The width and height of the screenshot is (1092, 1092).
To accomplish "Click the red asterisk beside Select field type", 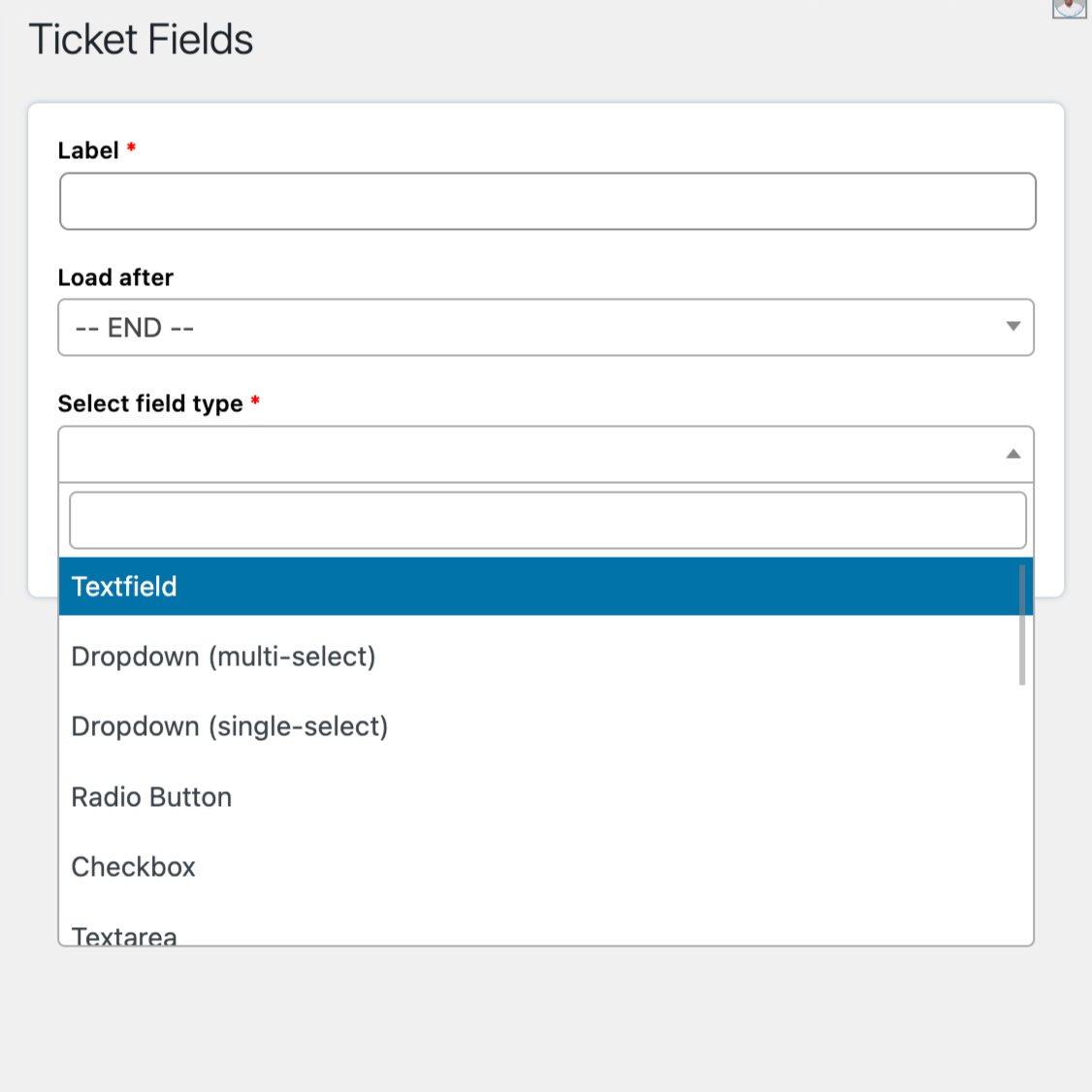I will [x=255, y=401].
